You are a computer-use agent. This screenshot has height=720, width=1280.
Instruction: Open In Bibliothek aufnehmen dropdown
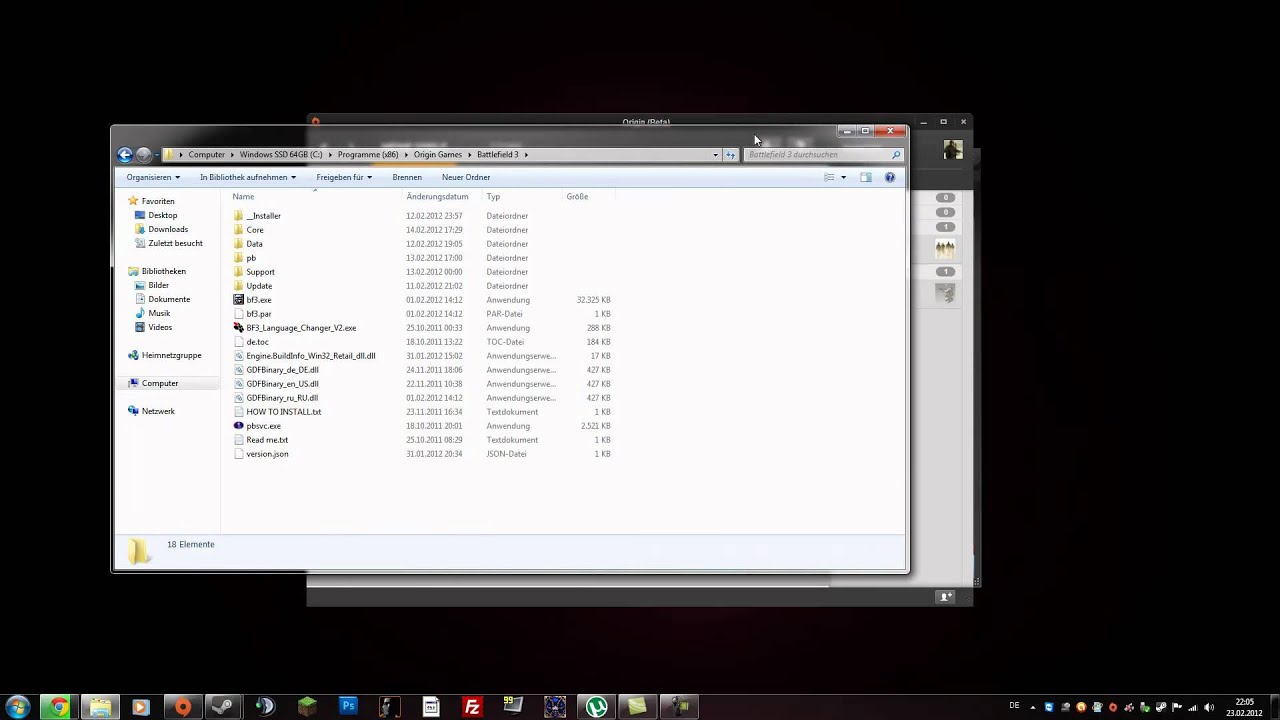pos(247,177)
